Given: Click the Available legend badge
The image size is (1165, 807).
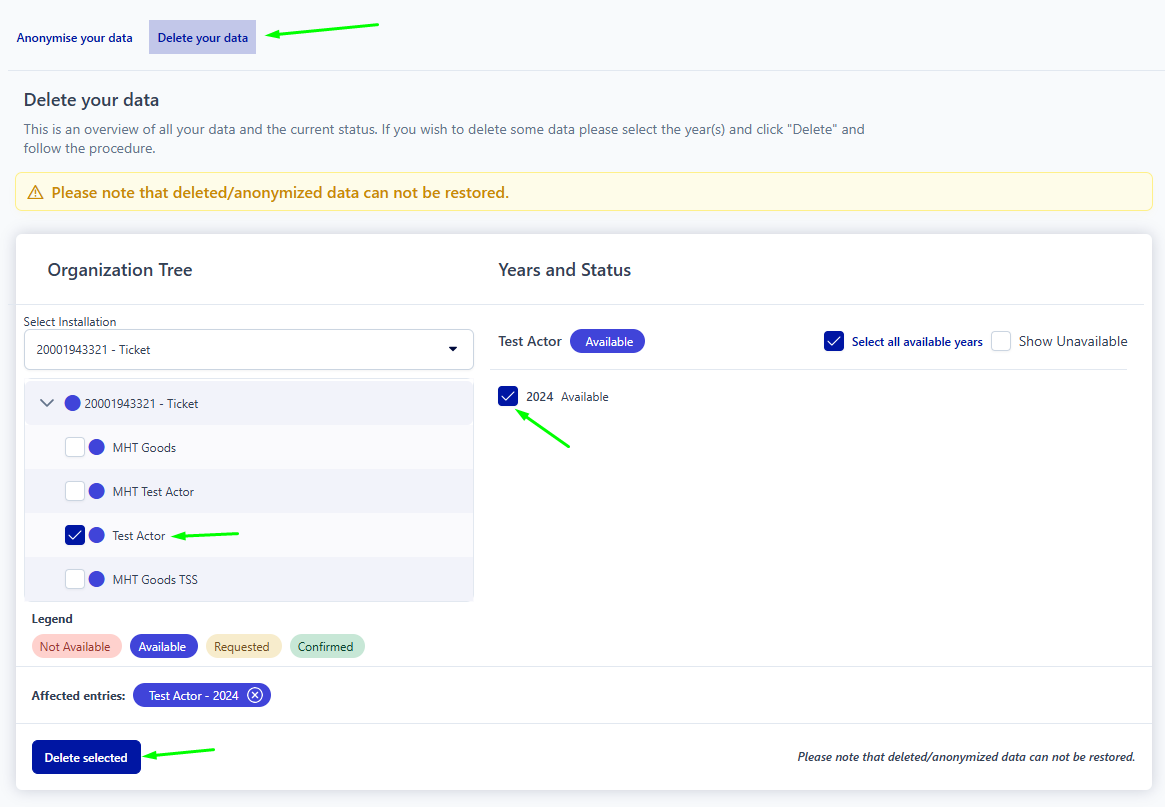Looking at the screenshot, I should pos(162,646).
